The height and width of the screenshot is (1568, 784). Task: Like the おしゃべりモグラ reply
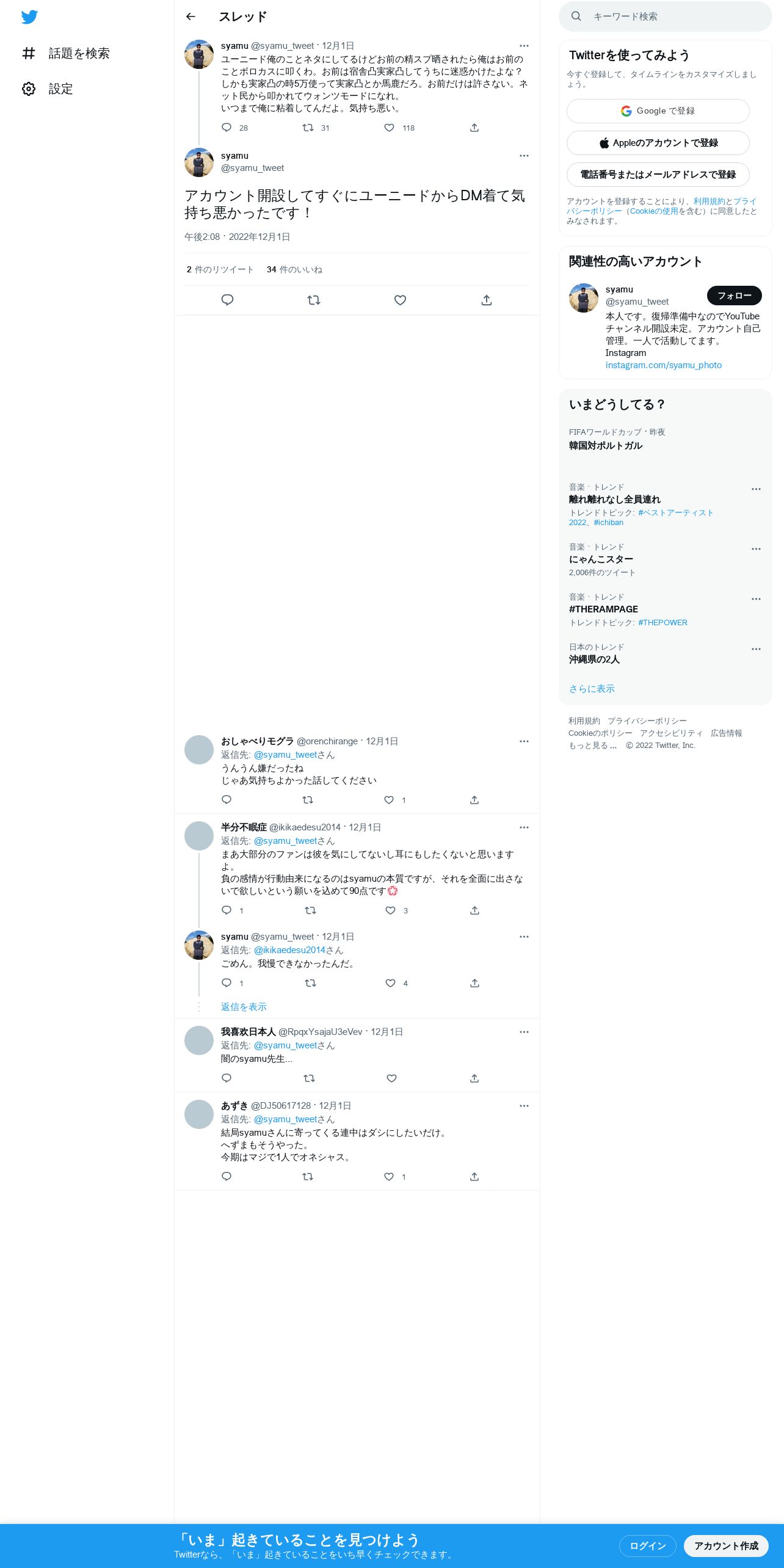point(389,800)
